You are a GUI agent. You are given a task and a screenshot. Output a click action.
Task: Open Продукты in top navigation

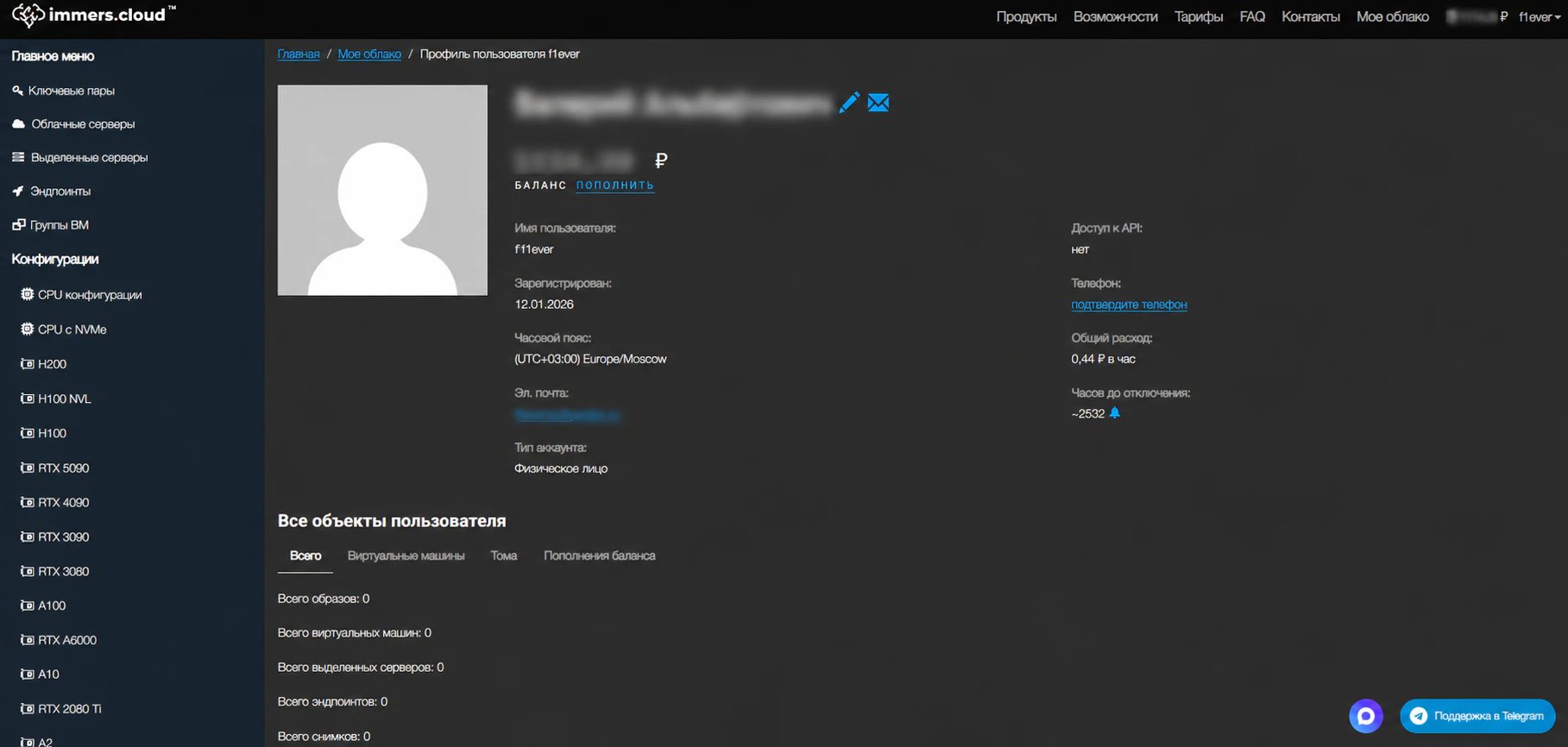pos(1026,16)
